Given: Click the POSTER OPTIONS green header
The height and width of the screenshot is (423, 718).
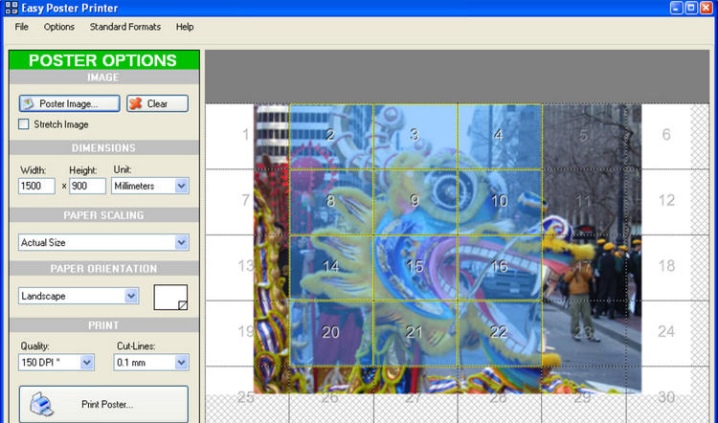Looking at the screenshot, I should click(104, 60).
